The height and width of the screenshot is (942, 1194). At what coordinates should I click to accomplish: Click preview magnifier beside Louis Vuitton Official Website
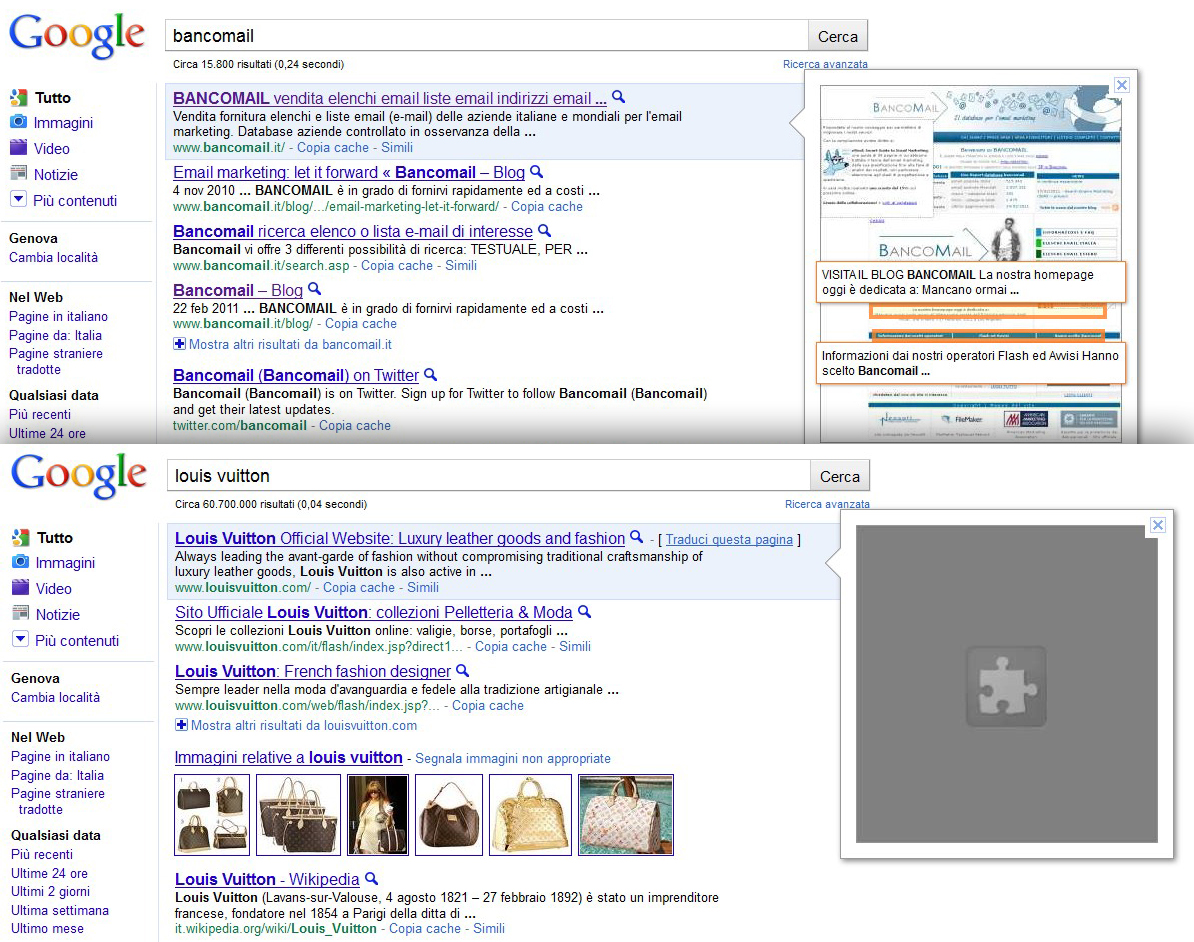636,538
